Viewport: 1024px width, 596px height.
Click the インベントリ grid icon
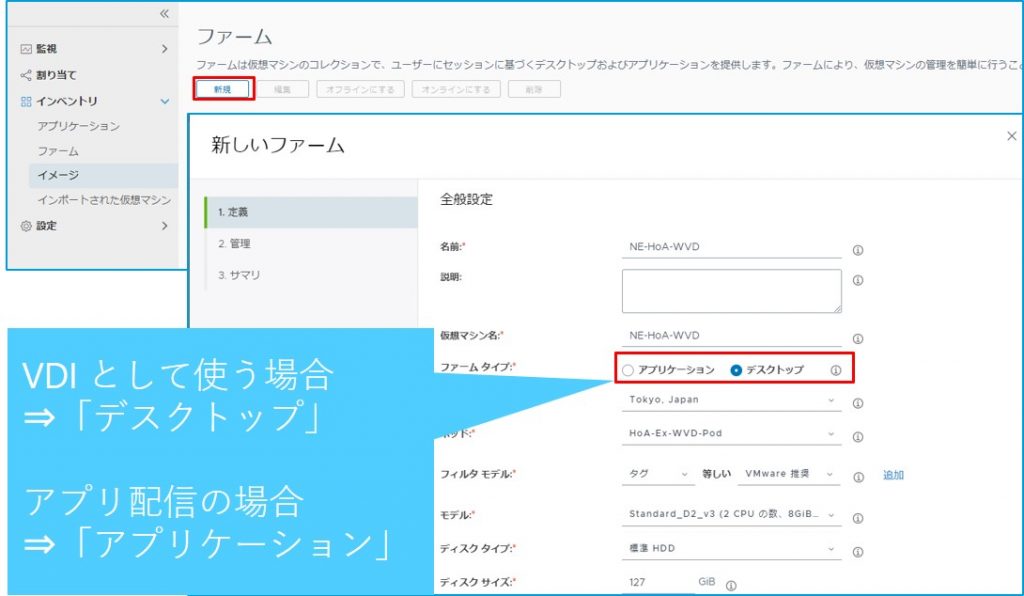tap(26, 101)
